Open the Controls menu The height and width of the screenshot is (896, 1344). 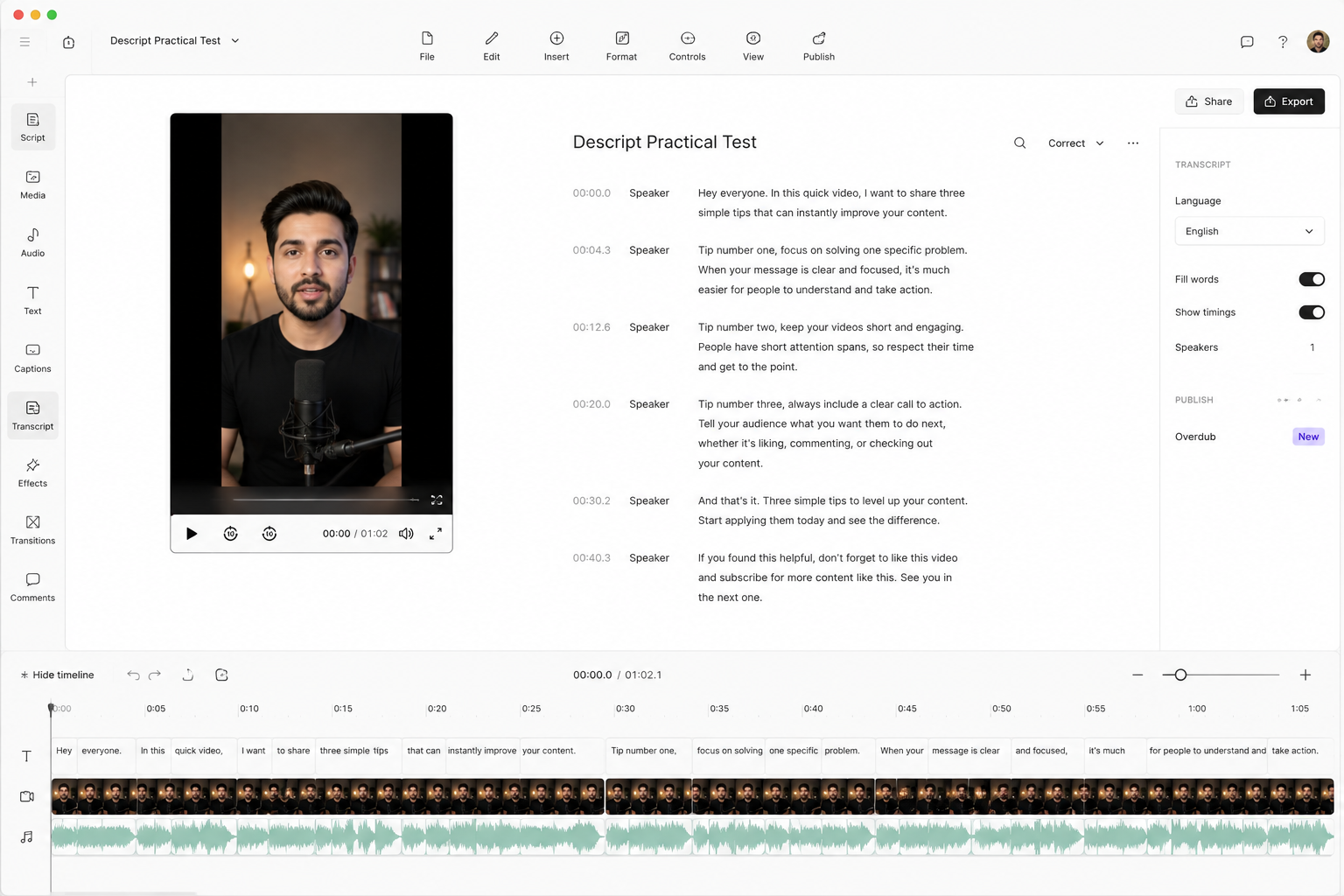688,46
